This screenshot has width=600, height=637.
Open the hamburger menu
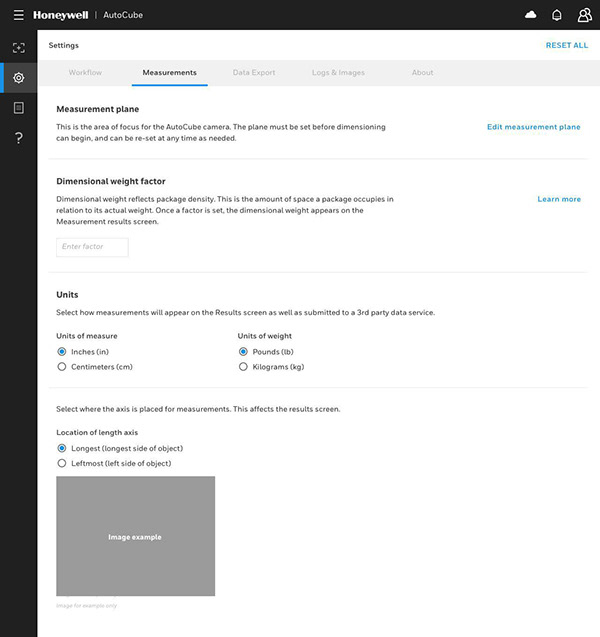(x=18, y=15)
